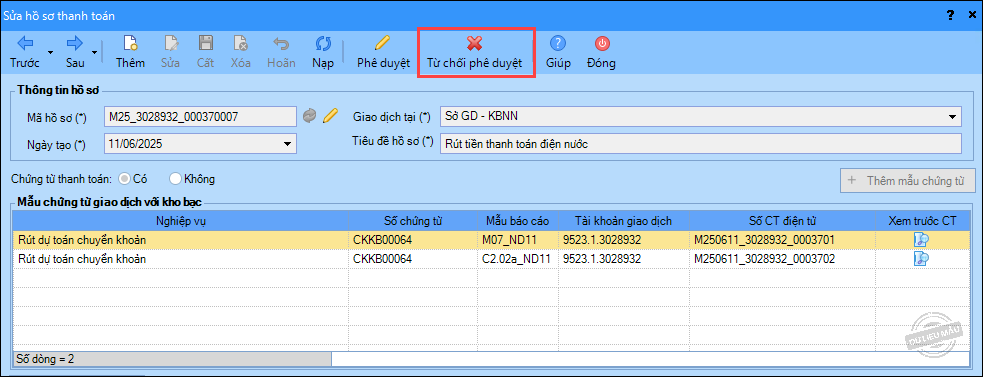
Task: Close the Sửa hồ sơ thanh toán window
Action: click(x=971, y=16)
